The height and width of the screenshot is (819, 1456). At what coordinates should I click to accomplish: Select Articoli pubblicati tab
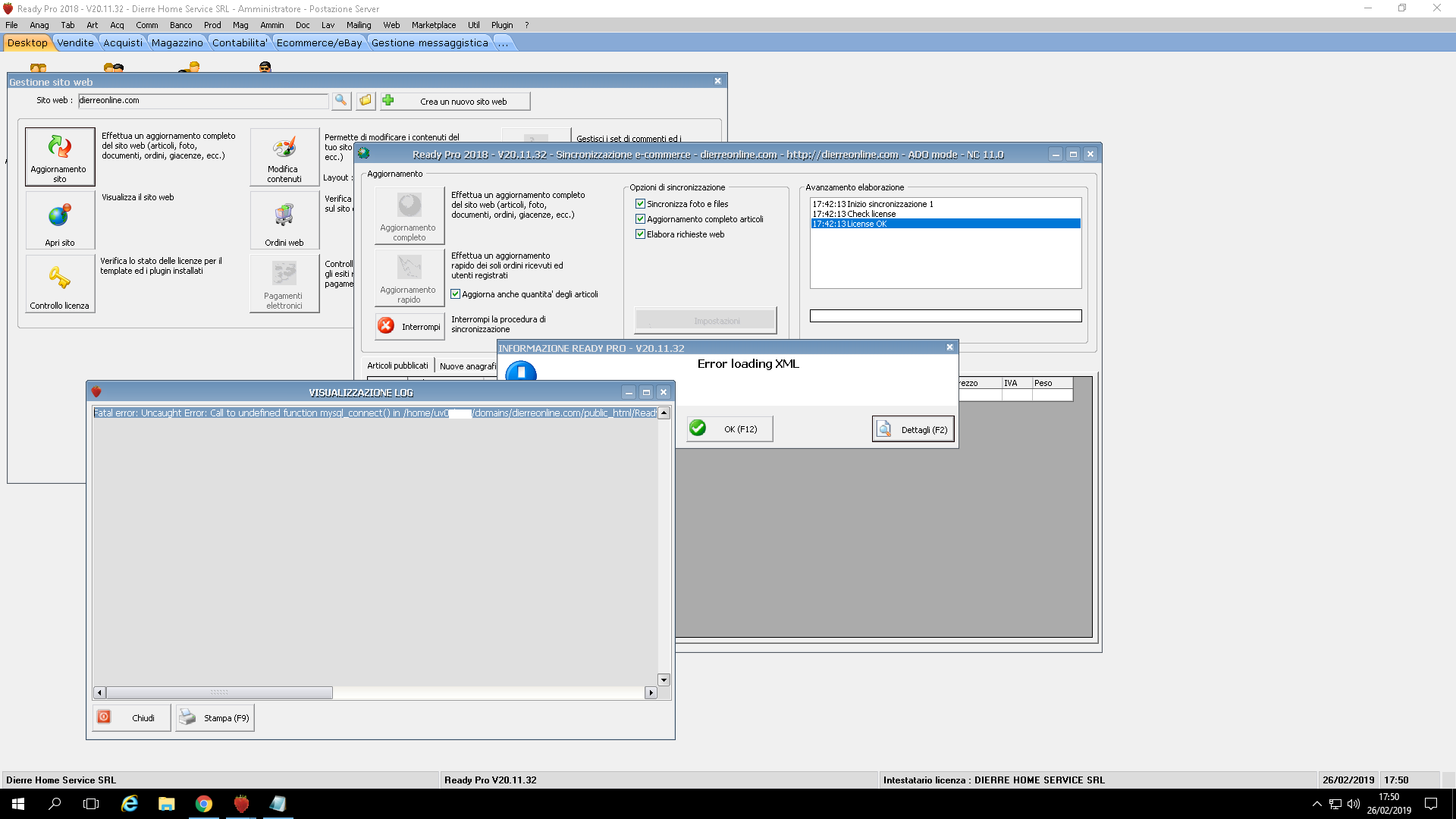[x=398, y=366]
